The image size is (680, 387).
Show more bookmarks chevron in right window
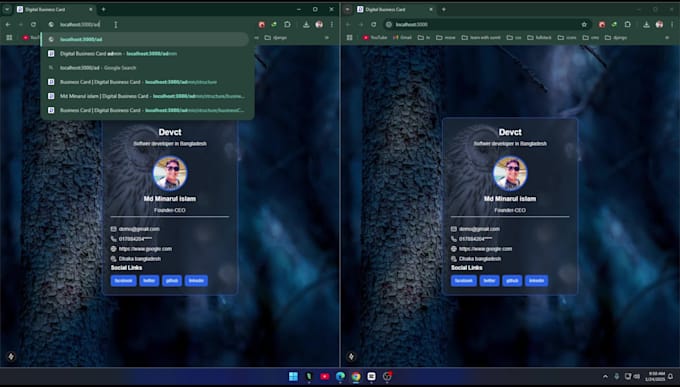(667, 38)
